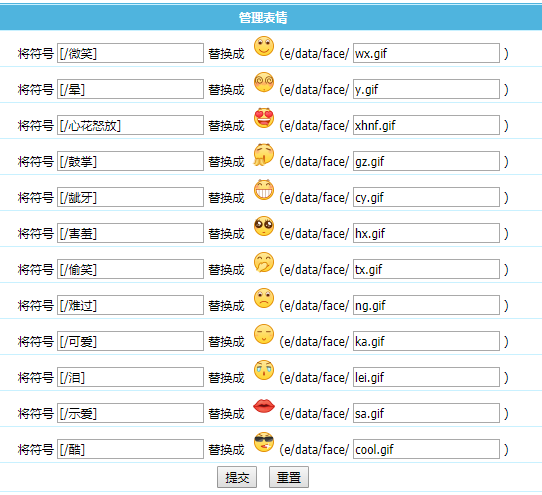This screenshot has height=495, width=542.
Task: Click the smiling face emoticon for wx.gif
Action: [264, 46]
